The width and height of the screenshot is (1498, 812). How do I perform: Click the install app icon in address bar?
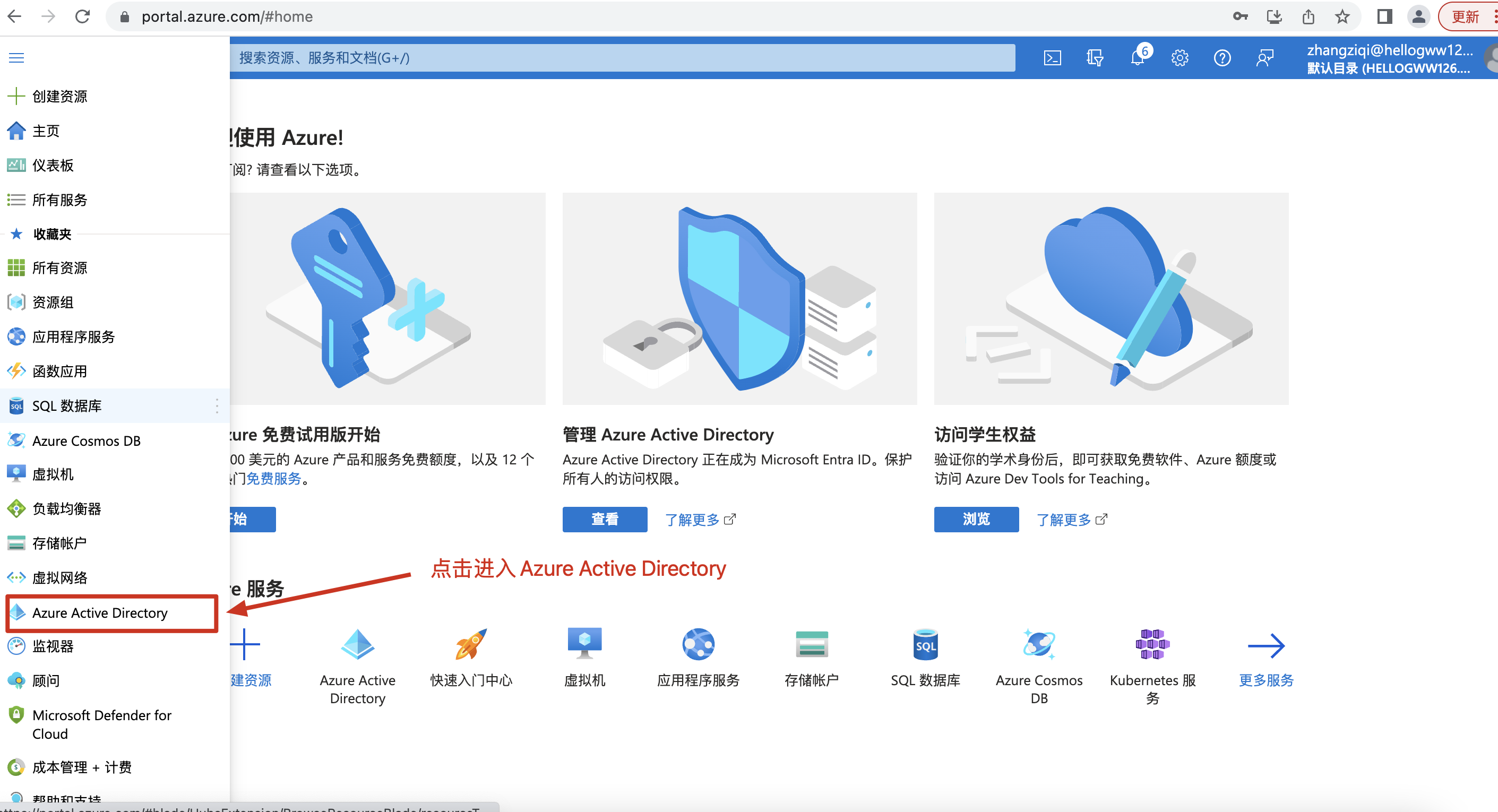tap(1274, 16)
